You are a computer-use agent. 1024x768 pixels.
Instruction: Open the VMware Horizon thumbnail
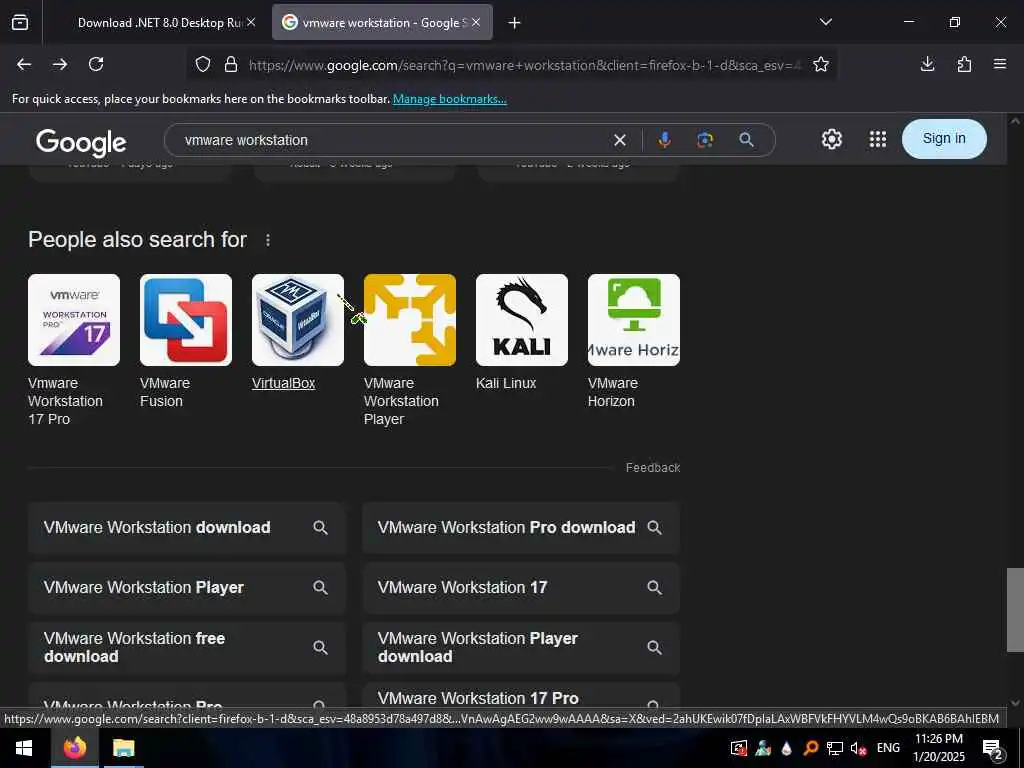pos(633,319)
